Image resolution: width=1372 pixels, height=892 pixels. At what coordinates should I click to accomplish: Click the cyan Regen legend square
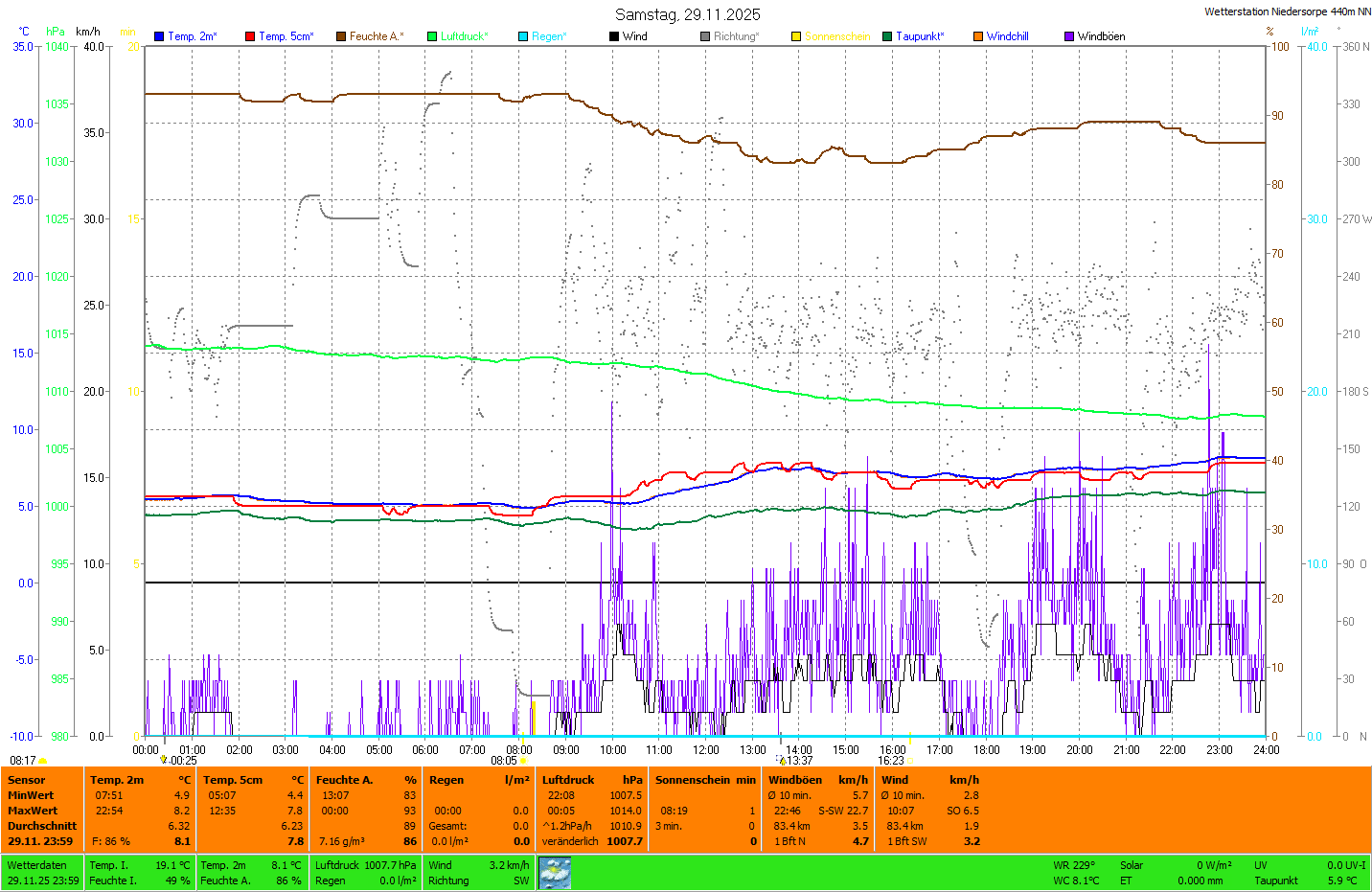(x=523, y=36)
